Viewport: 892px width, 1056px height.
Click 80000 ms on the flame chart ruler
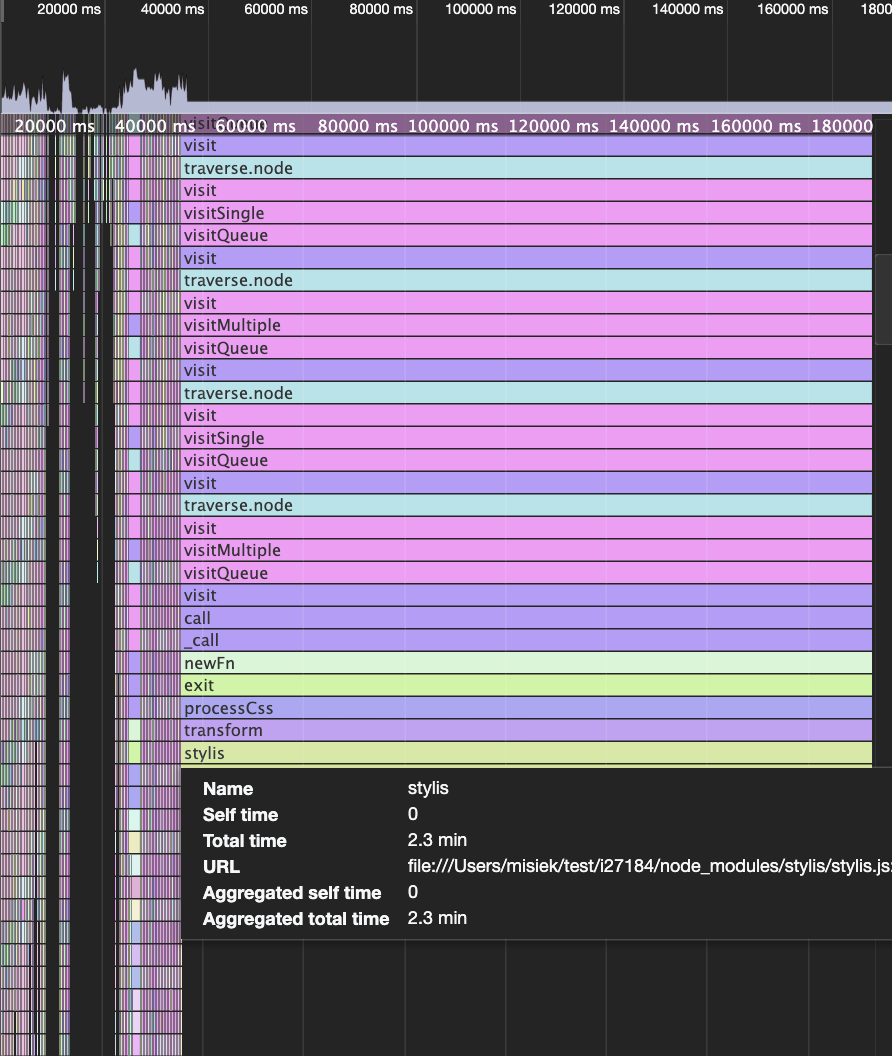point(358,126)
